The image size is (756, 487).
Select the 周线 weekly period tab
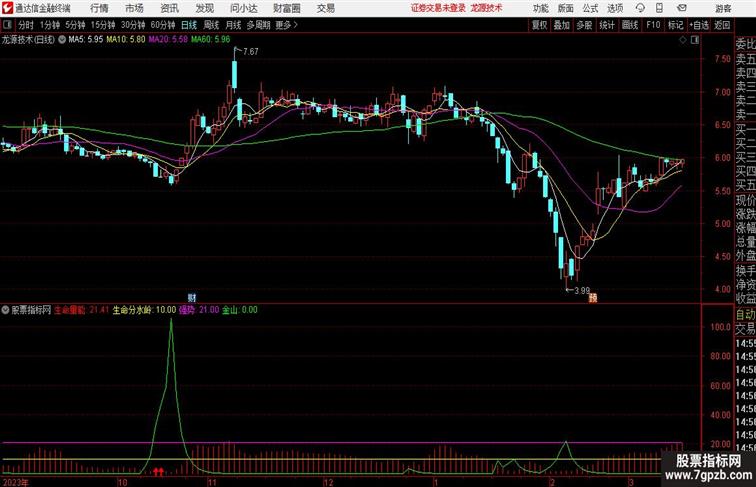click(211, 25)
